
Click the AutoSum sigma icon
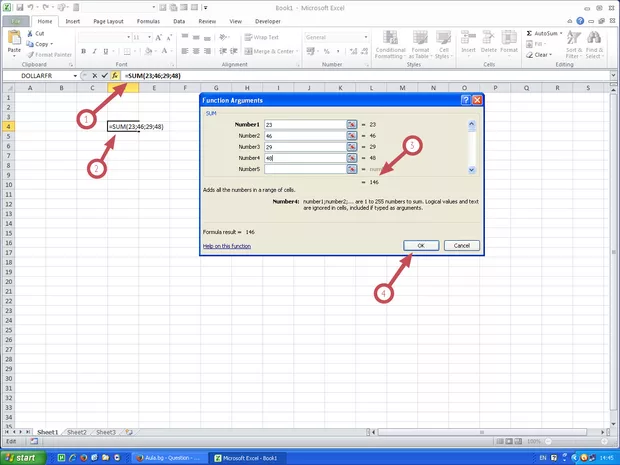coord(528,33)
